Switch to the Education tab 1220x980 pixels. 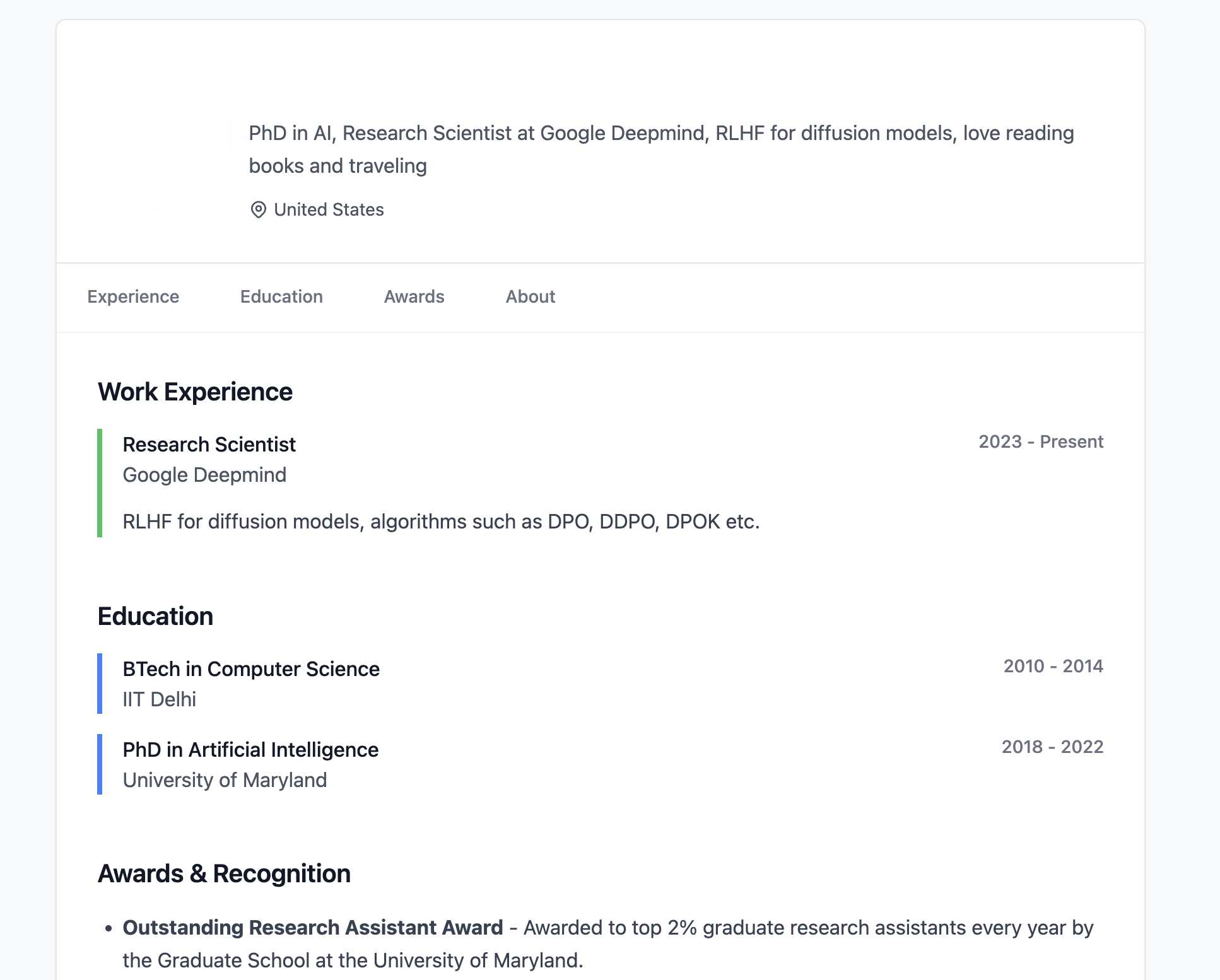(281, 296)
